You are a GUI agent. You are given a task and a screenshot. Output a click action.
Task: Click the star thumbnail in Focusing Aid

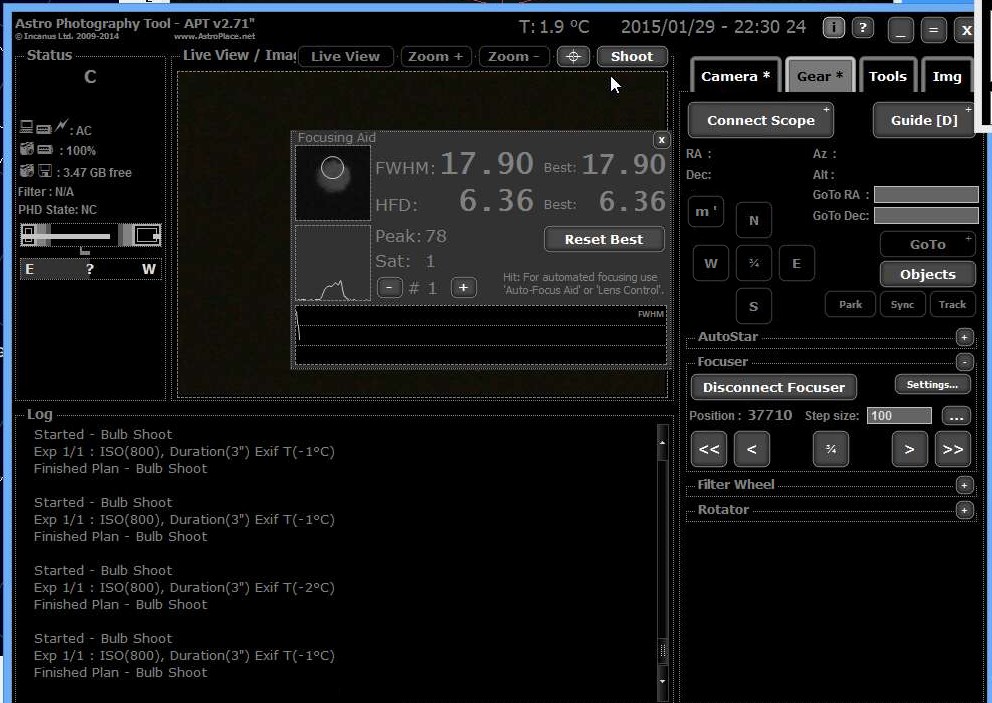click(x=333, y=183)
